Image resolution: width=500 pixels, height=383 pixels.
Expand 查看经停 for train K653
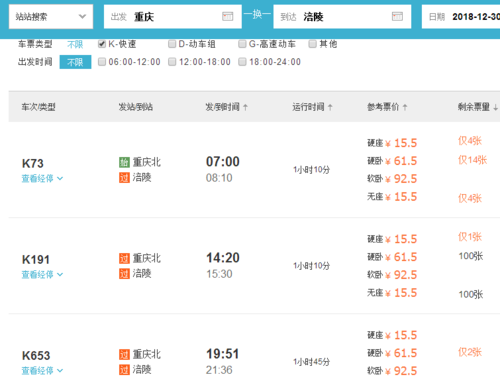point(42,371)
